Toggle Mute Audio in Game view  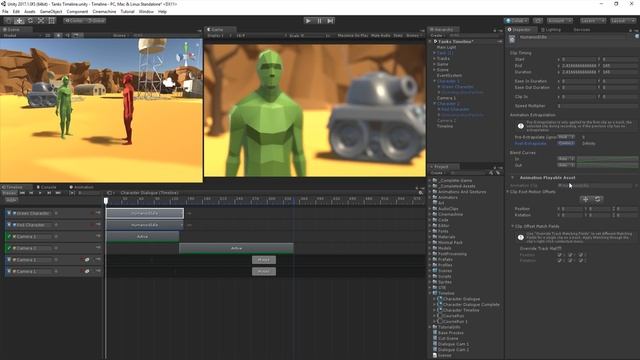click(x=380, y=36)
